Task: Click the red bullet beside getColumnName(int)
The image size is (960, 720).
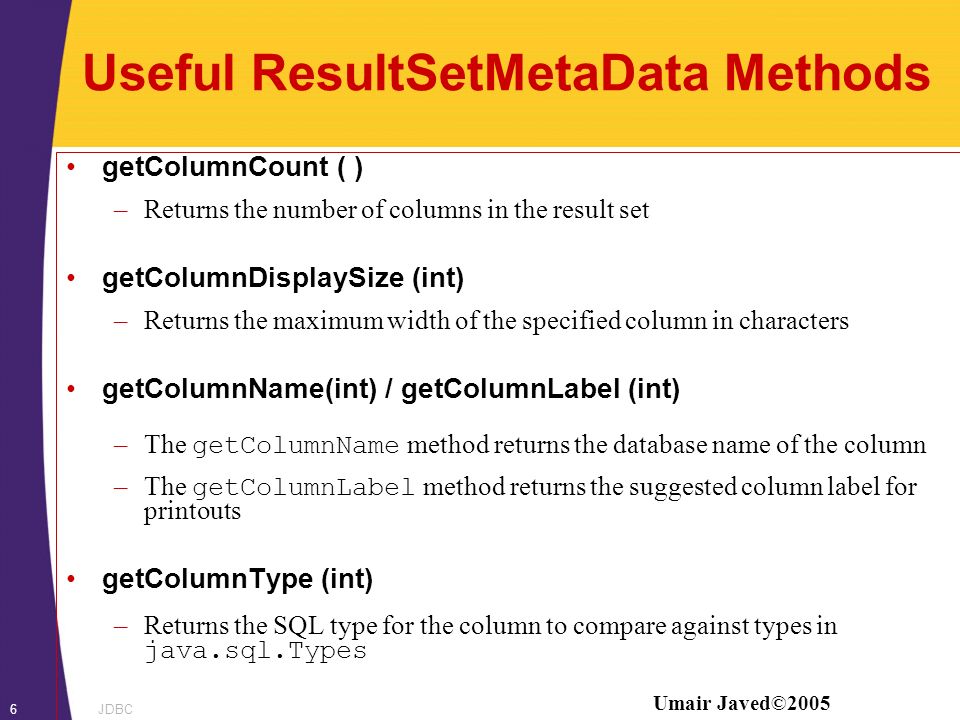Action: (72, 389)
